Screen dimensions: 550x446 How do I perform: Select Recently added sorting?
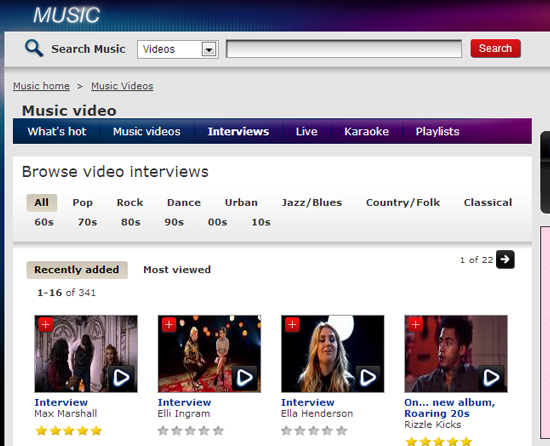[x=77, y=270]
